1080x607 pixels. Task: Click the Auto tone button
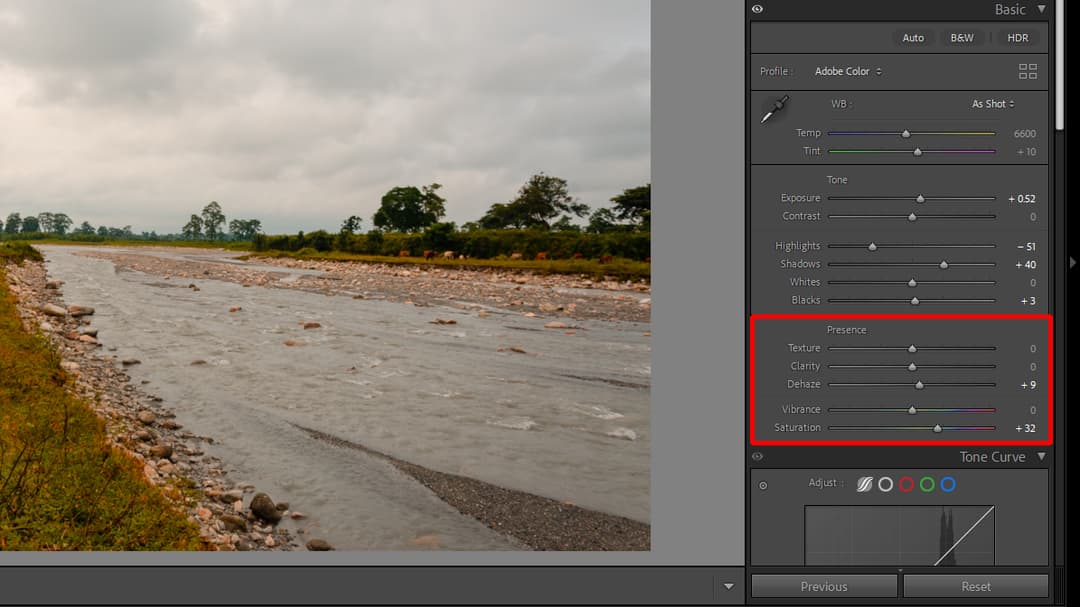[x=913, y=38]
